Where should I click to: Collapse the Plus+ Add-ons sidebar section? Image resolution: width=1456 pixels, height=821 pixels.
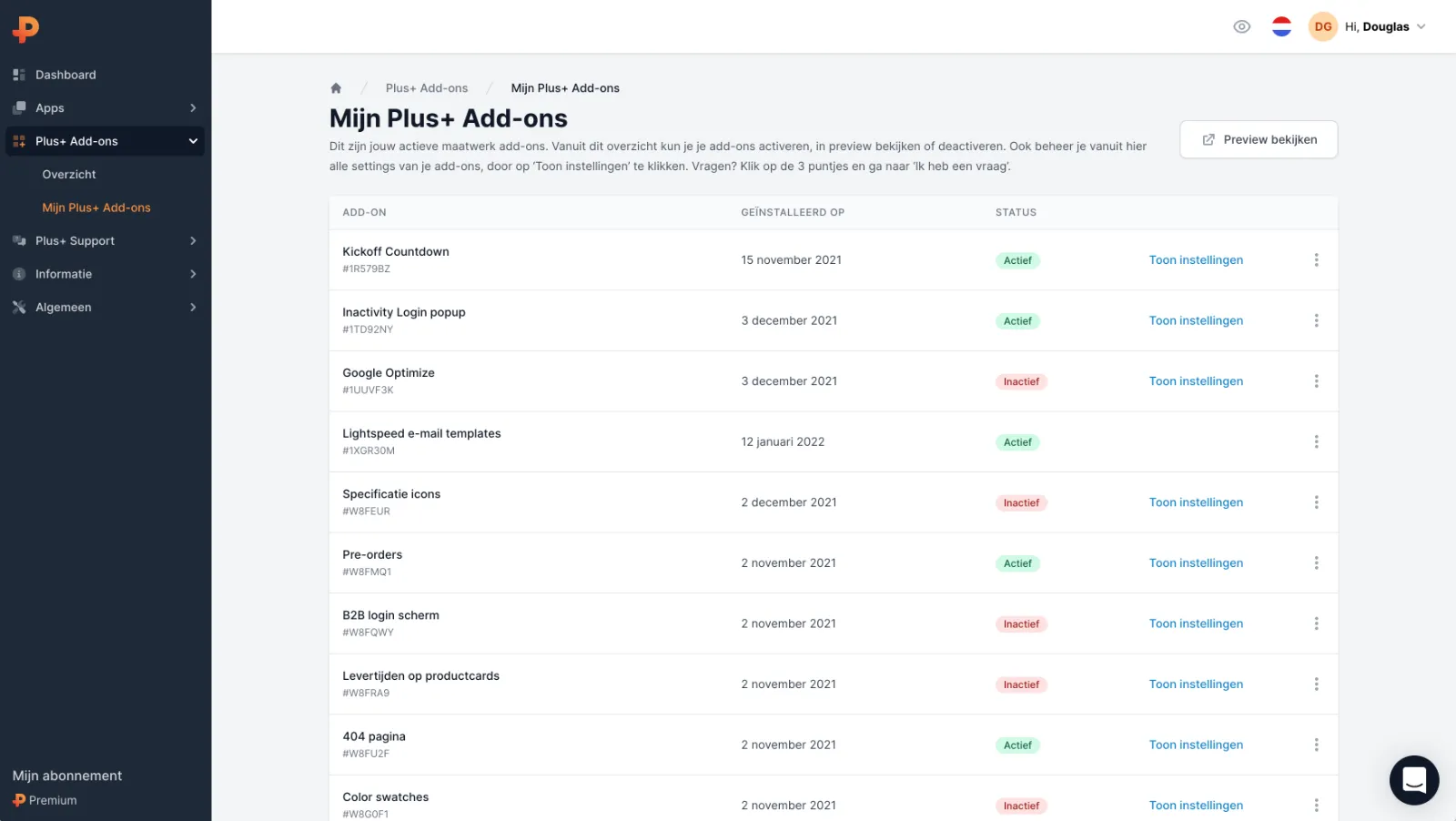click(106, 141)
